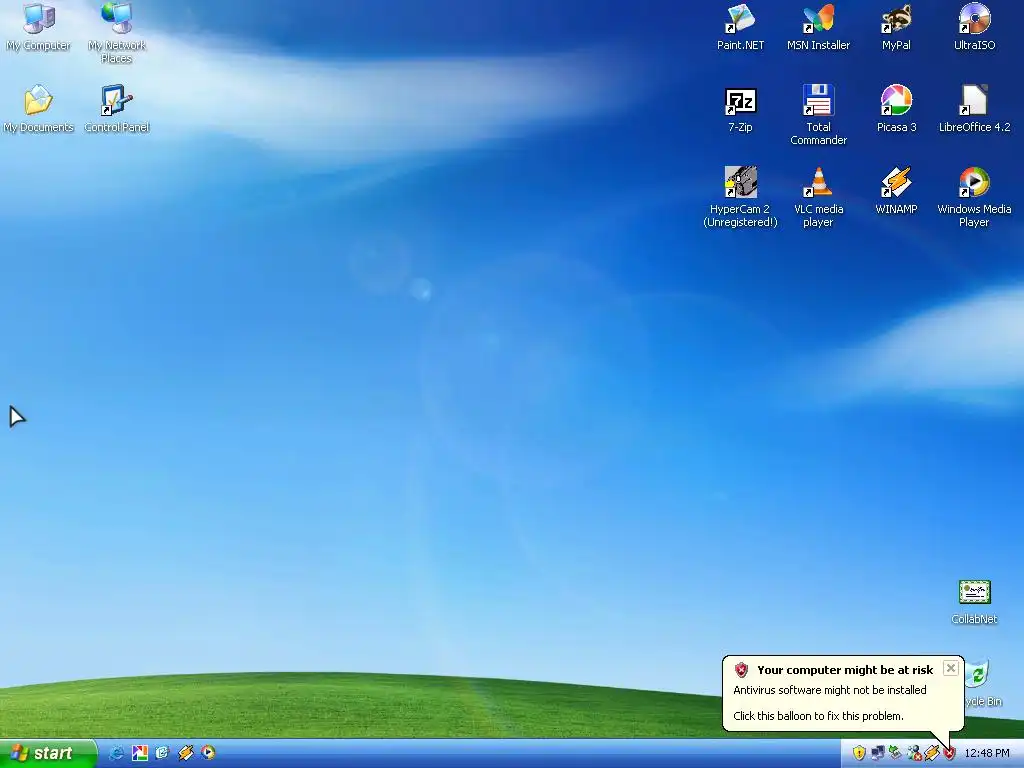Select the My Computer desktop icon
Viewport: 1024px width, 768px height.
coord(39,27)
